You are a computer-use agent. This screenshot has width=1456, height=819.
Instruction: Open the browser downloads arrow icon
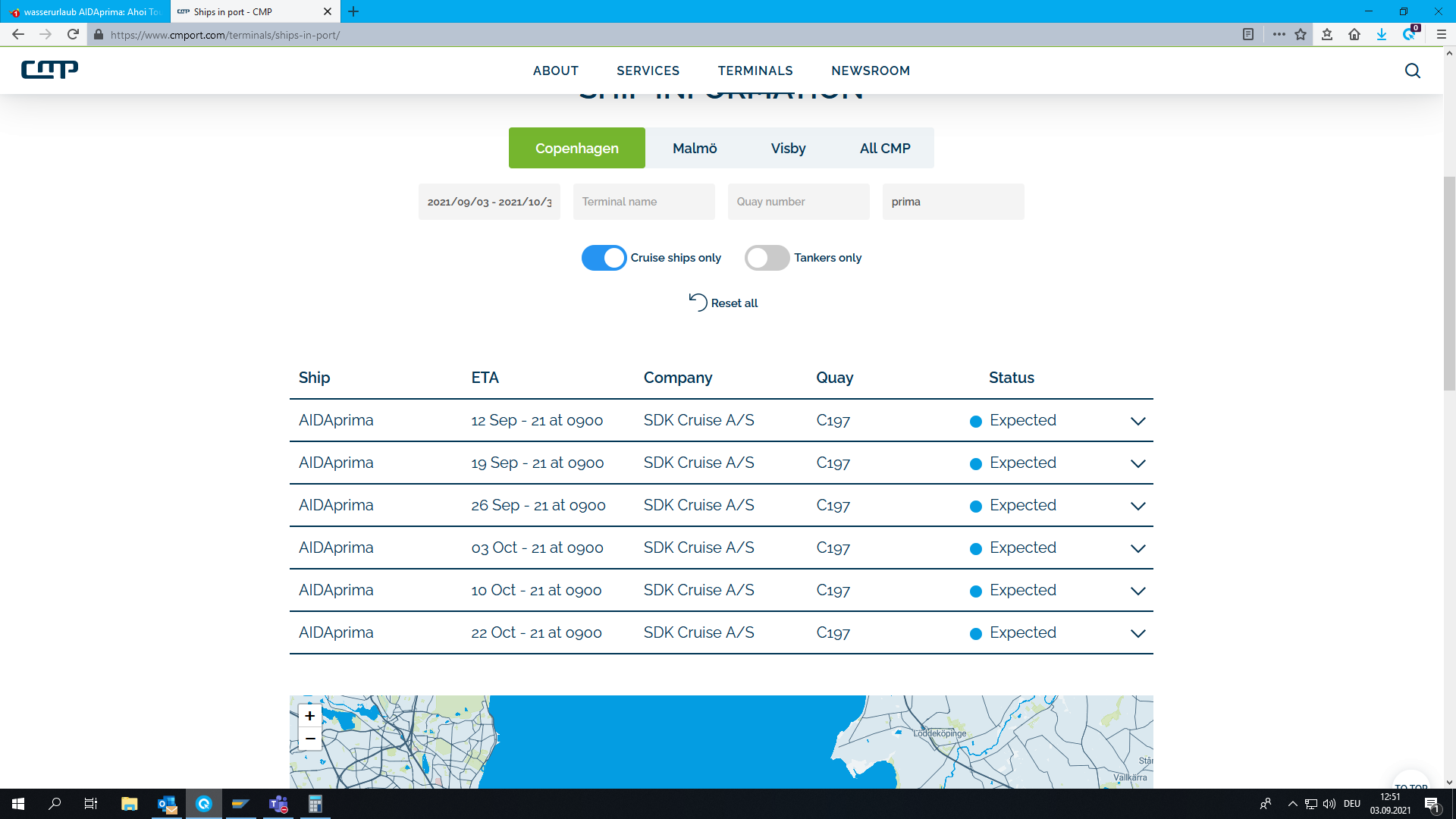pyautogui.click(x=1382, y=34)
